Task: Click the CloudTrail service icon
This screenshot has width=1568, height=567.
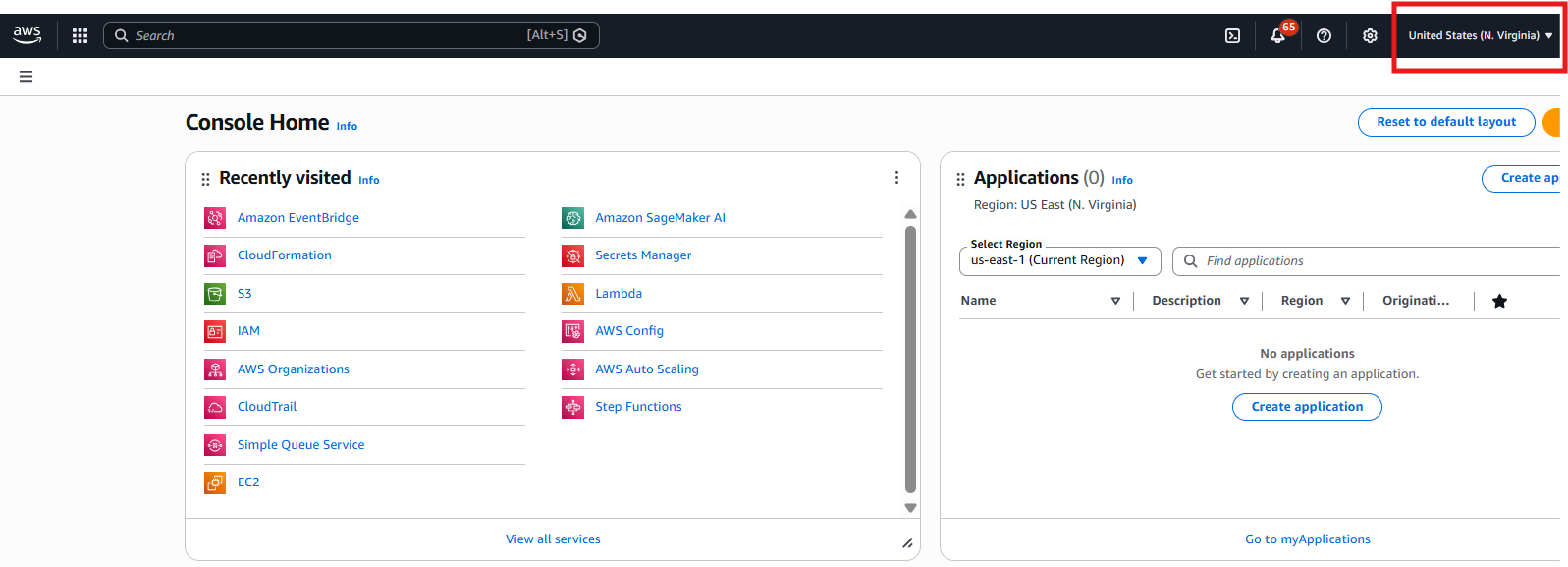Action: pyautogui.click(x=215, y=407)
